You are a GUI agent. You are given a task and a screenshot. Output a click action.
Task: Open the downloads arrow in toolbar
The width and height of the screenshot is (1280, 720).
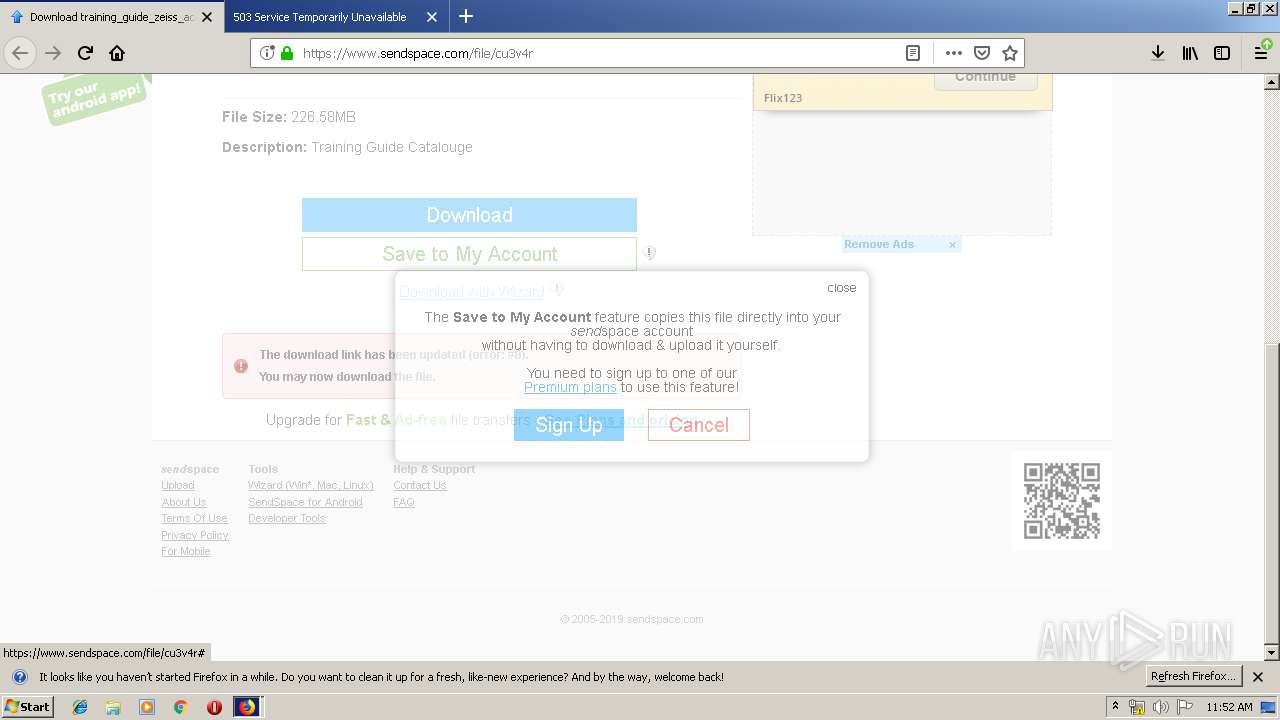(x=1157, y=53)
